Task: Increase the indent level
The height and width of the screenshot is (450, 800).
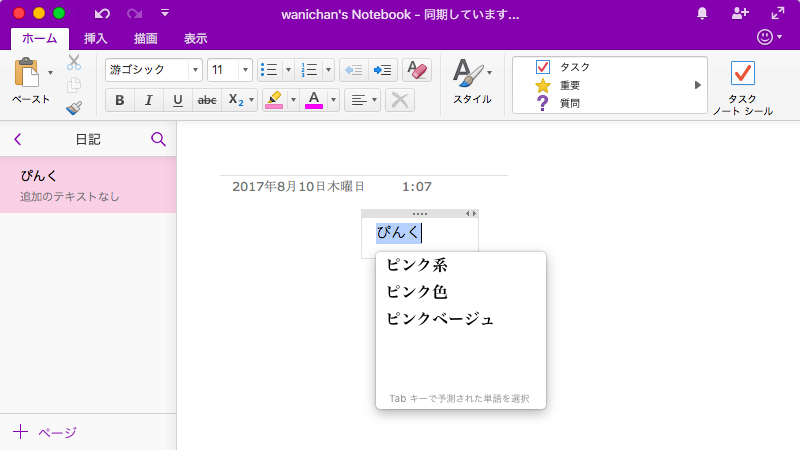Action: point(383,70)
